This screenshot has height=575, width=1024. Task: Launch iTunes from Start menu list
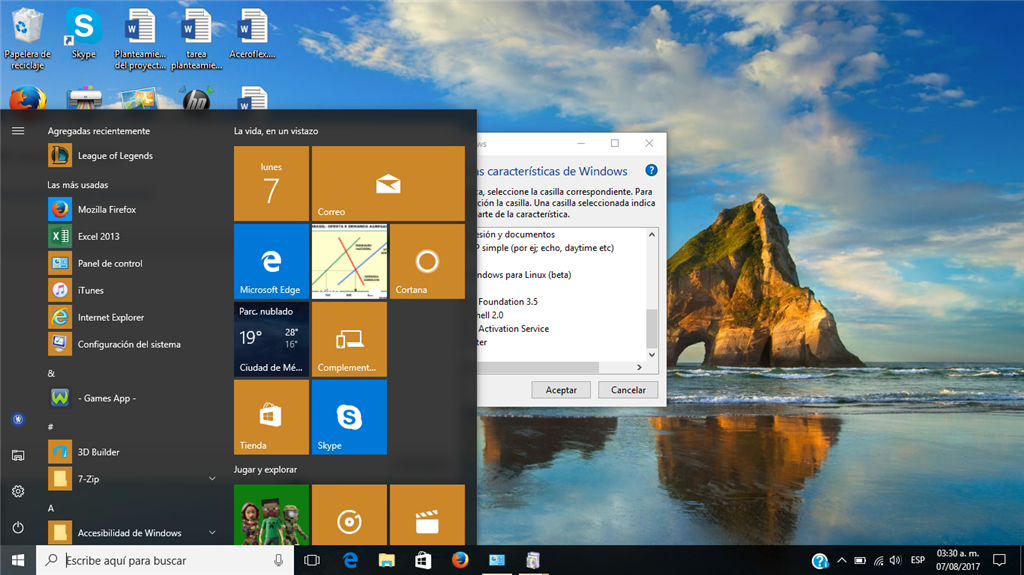click(x=131, y=290)
